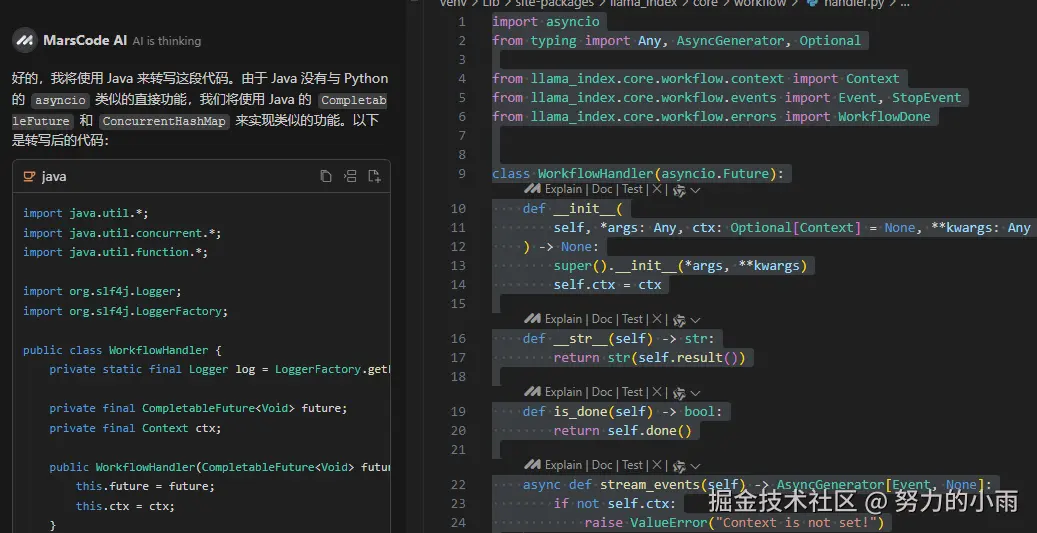Image resolution: width=1037 pixels, height=533 pixels.
Task: Insert Java code at cursor icon
Action: [x=350, y=176]
